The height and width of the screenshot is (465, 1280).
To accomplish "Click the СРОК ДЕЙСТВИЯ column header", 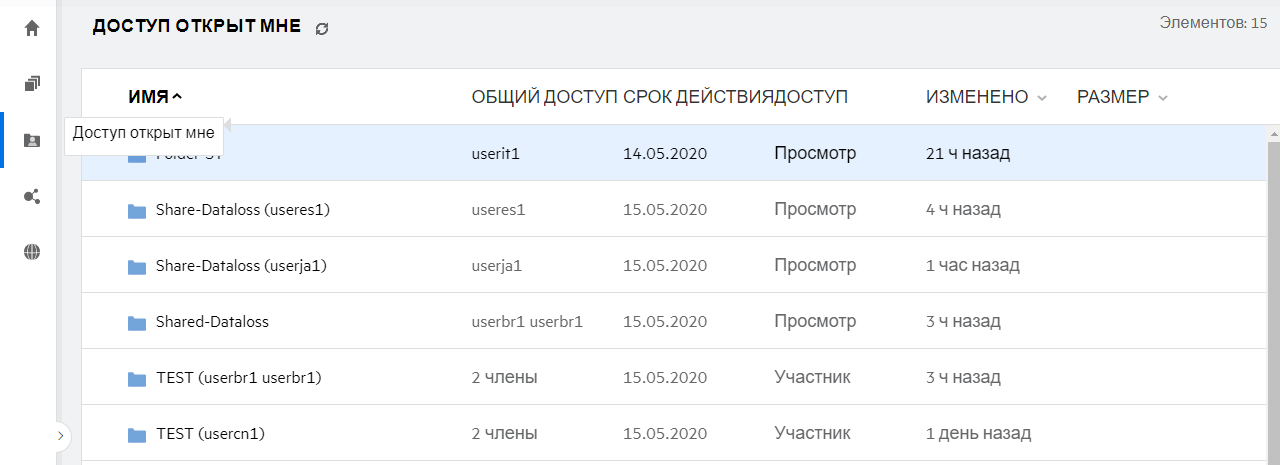I will pyautogui.click(x=698, y=97).
